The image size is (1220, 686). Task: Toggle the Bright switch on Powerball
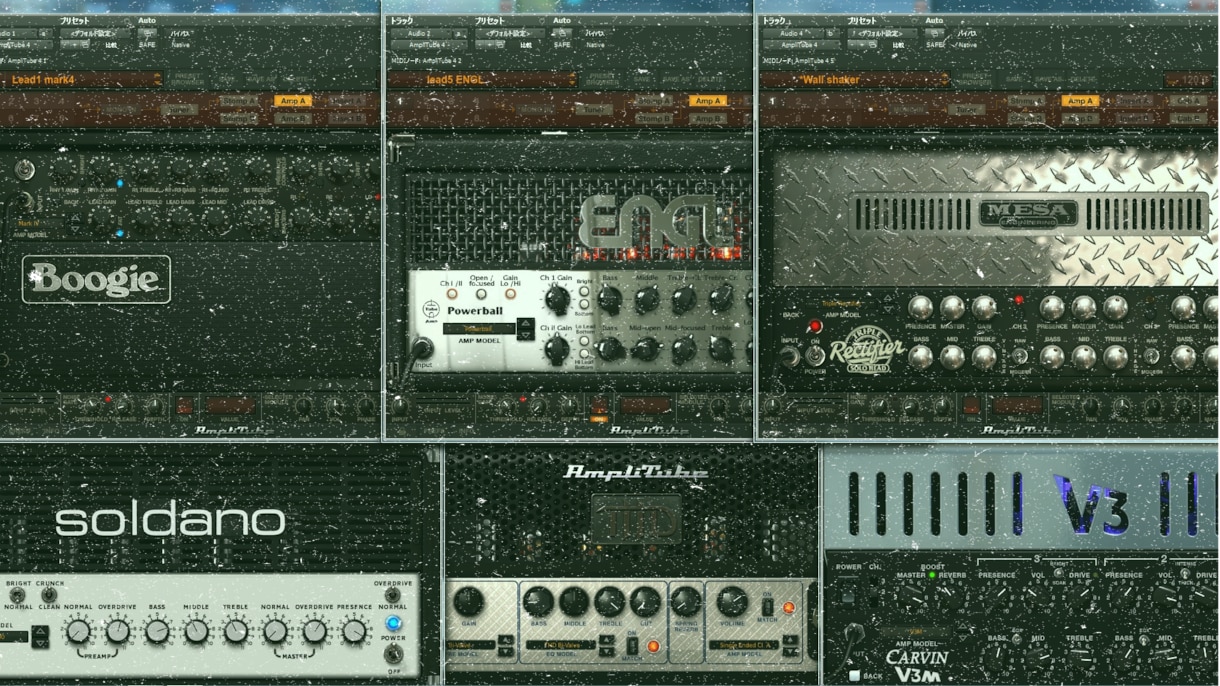[x=585, y=292]
